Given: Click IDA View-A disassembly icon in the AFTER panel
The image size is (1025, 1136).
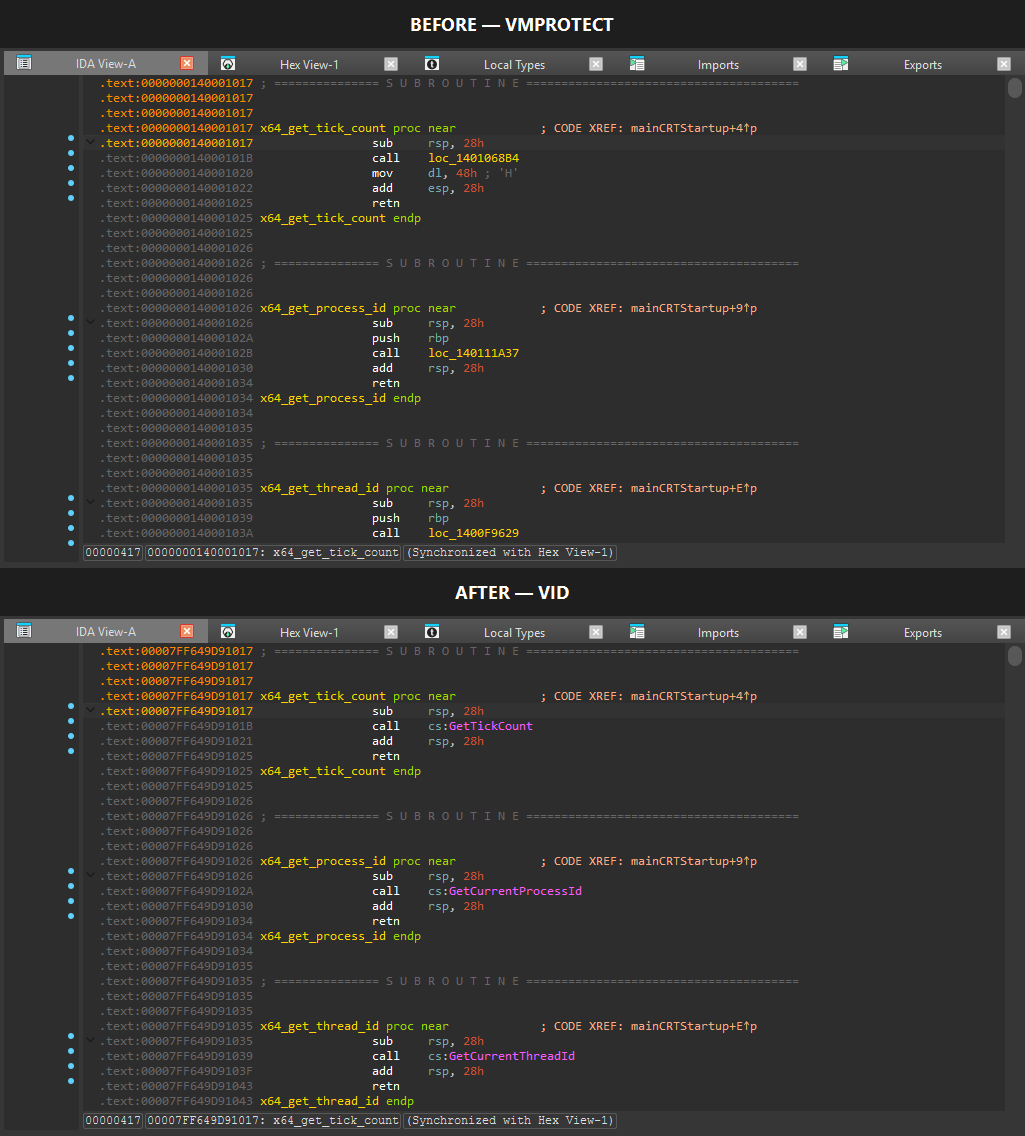Looking at the screenshot, I should point(24,631).
